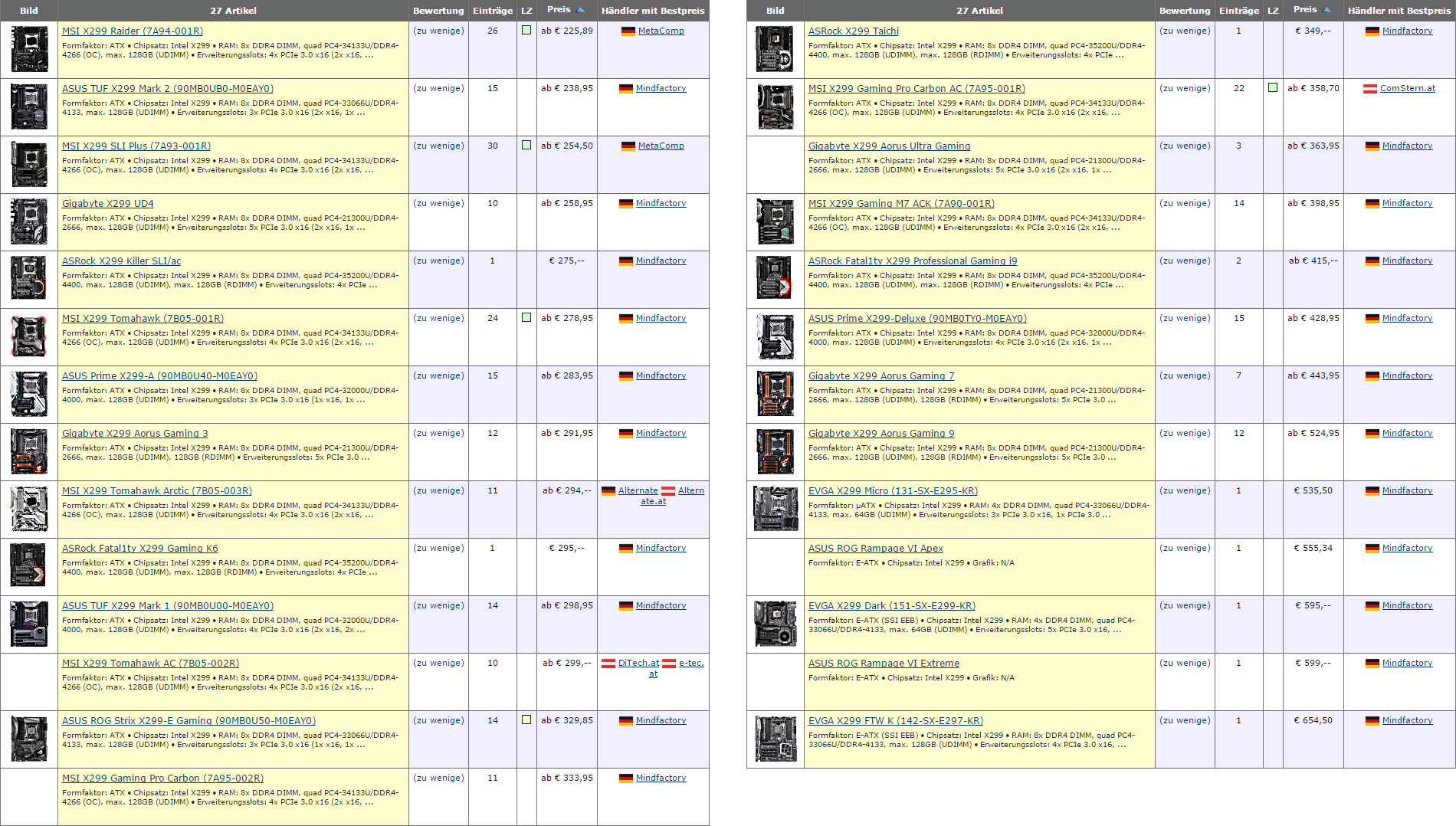The width and height of the screenshot is (1456, 826).
Task: Click the German flag in EVGA X299 FTW K row
Action: pyautogui.click(x=1372, y=721)
